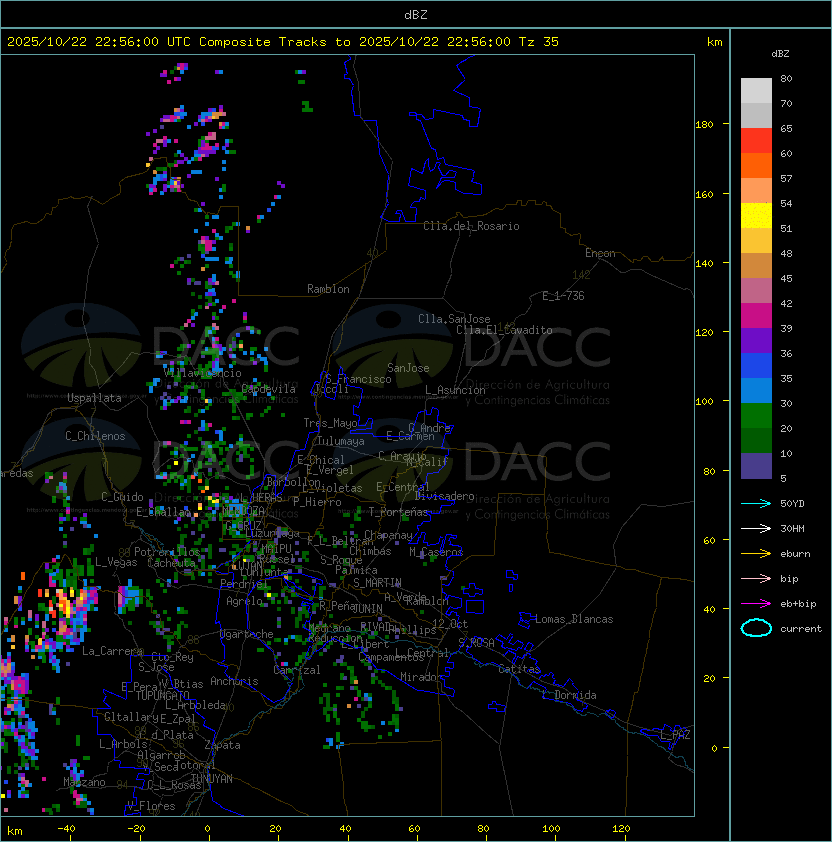Viewport: 832px width, 842px height.
Task: Click the 'Divisadero' place label
Action: click(445, 496)
